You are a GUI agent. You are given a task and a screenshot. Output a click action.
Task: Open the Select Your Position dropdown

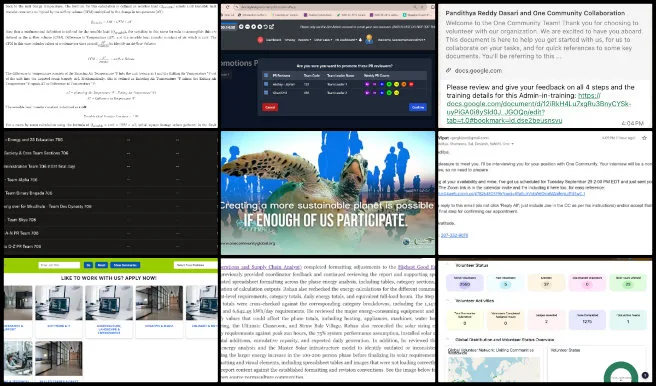[x=195, y=265]
